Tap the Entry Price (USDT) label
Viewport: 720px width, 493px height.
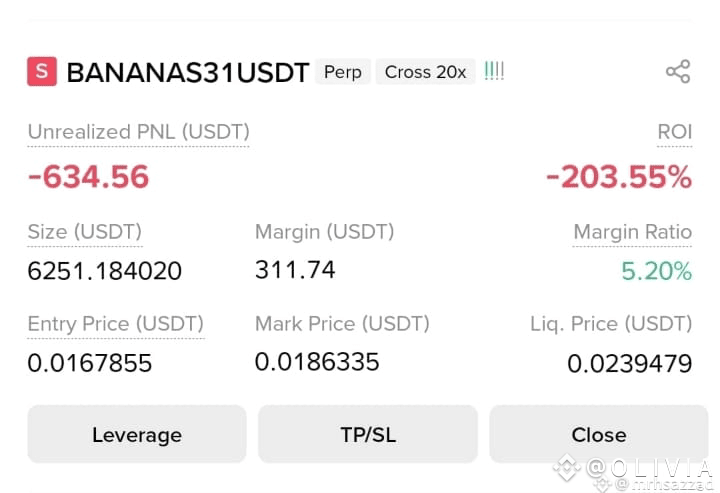[x=116, y=324]
